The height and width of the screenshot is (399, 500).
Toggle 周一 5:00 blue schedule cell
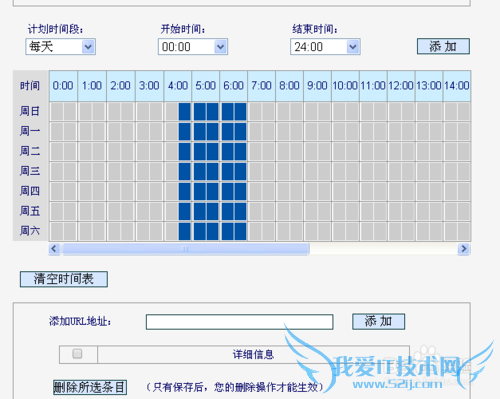coord(200,132)
